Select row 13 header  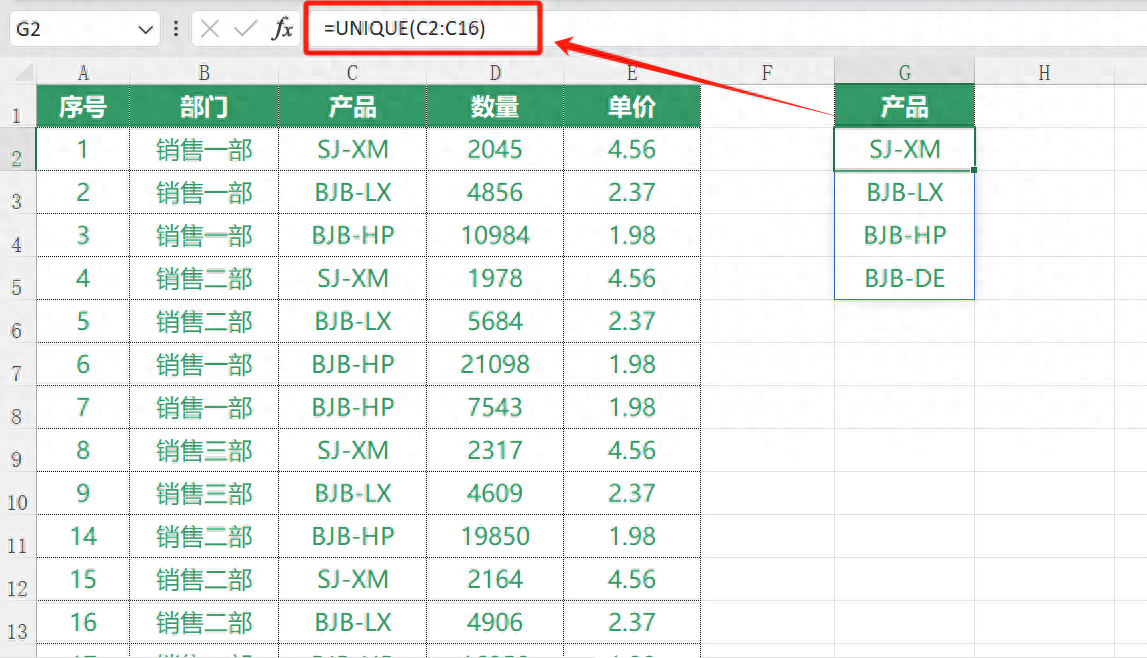pos(17,623)
